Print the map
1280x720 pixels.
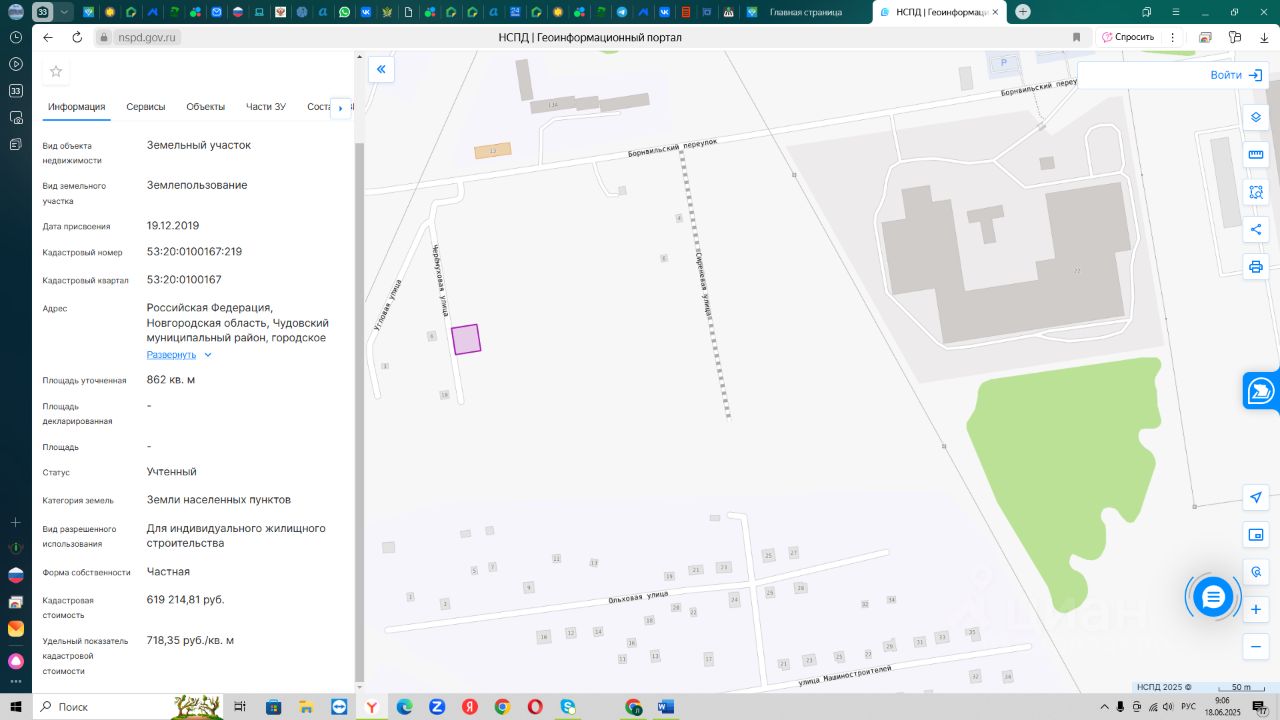click(x=1256, y=267)
